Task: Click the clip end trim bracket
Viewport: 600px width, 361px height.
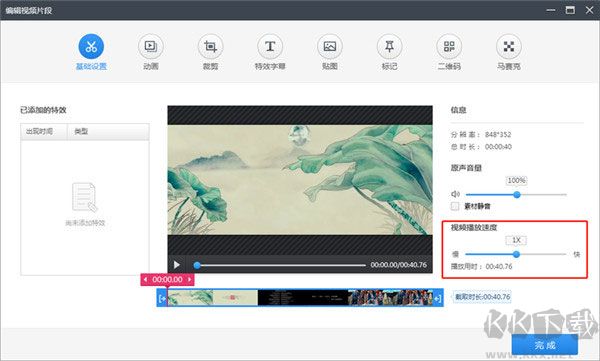Action: [x=438, y=298]
